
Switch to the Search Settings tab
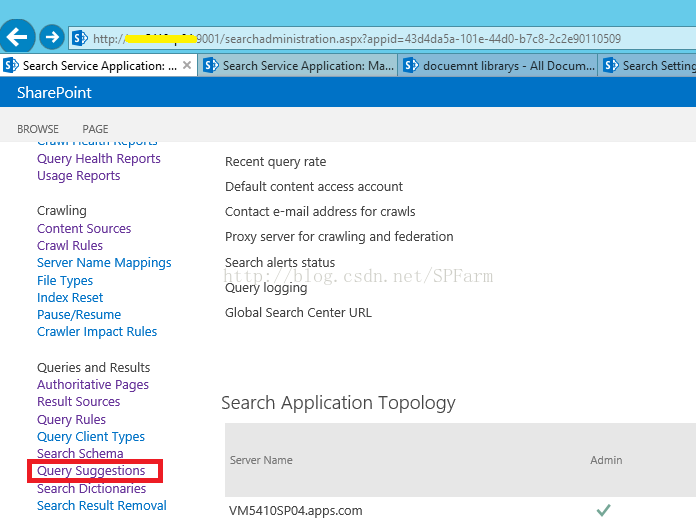pyautogui.click(x=648, y=66)
